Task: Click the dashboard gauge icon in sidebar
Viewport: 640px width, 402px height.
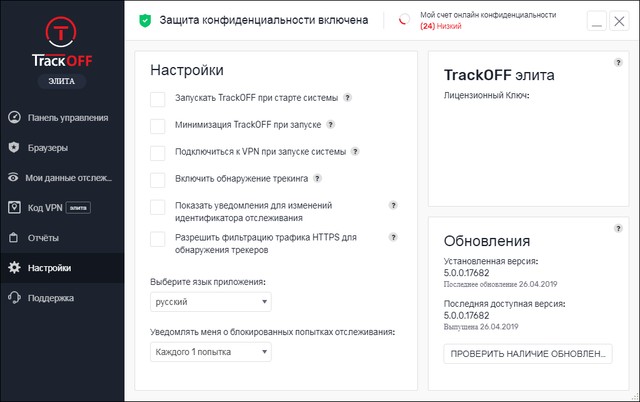Action: (x=14, y=117)
